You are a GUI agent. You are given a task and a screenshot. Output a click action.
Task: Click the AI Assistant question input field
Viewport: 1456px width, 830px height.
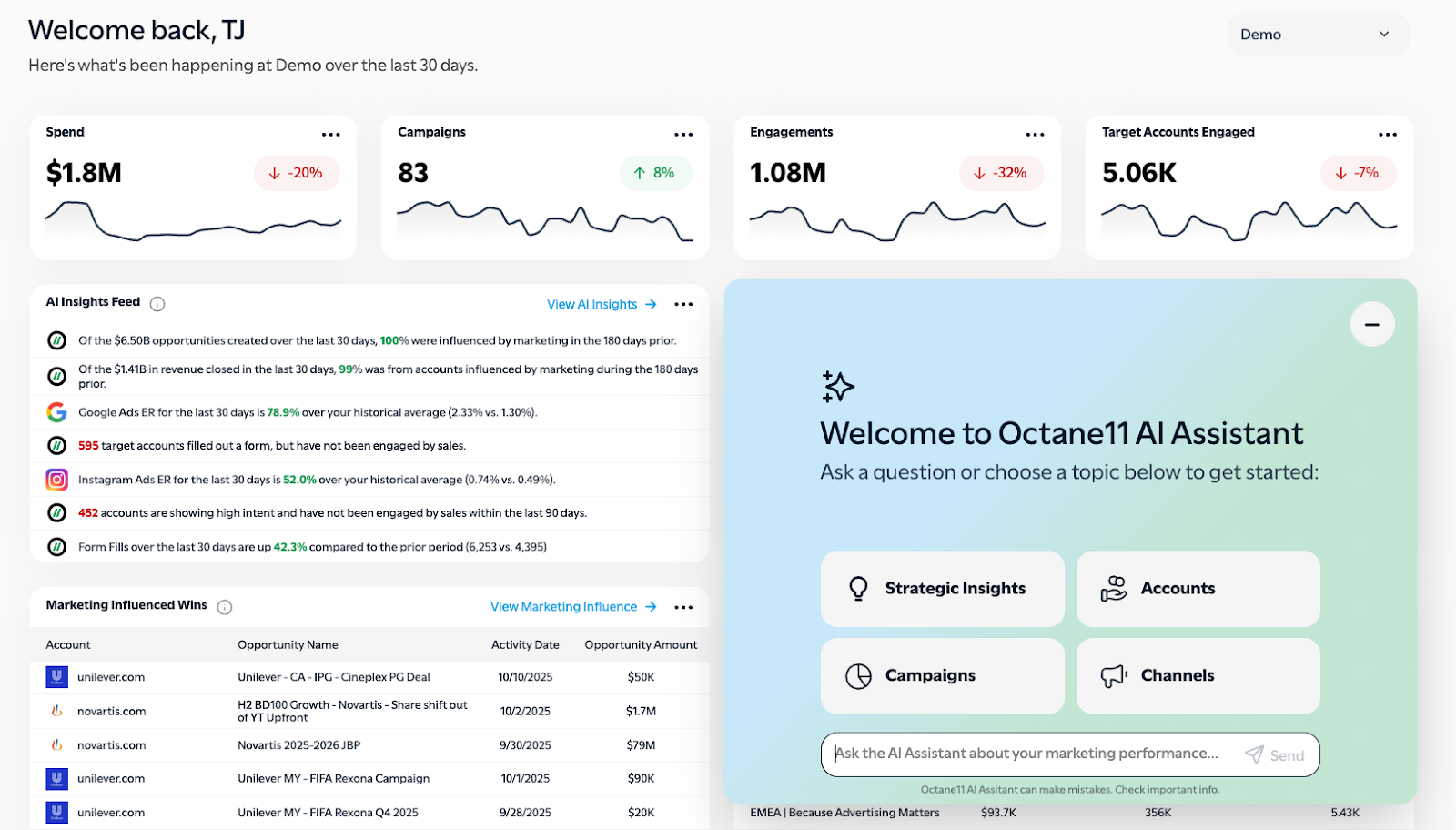click(1033, 754)
